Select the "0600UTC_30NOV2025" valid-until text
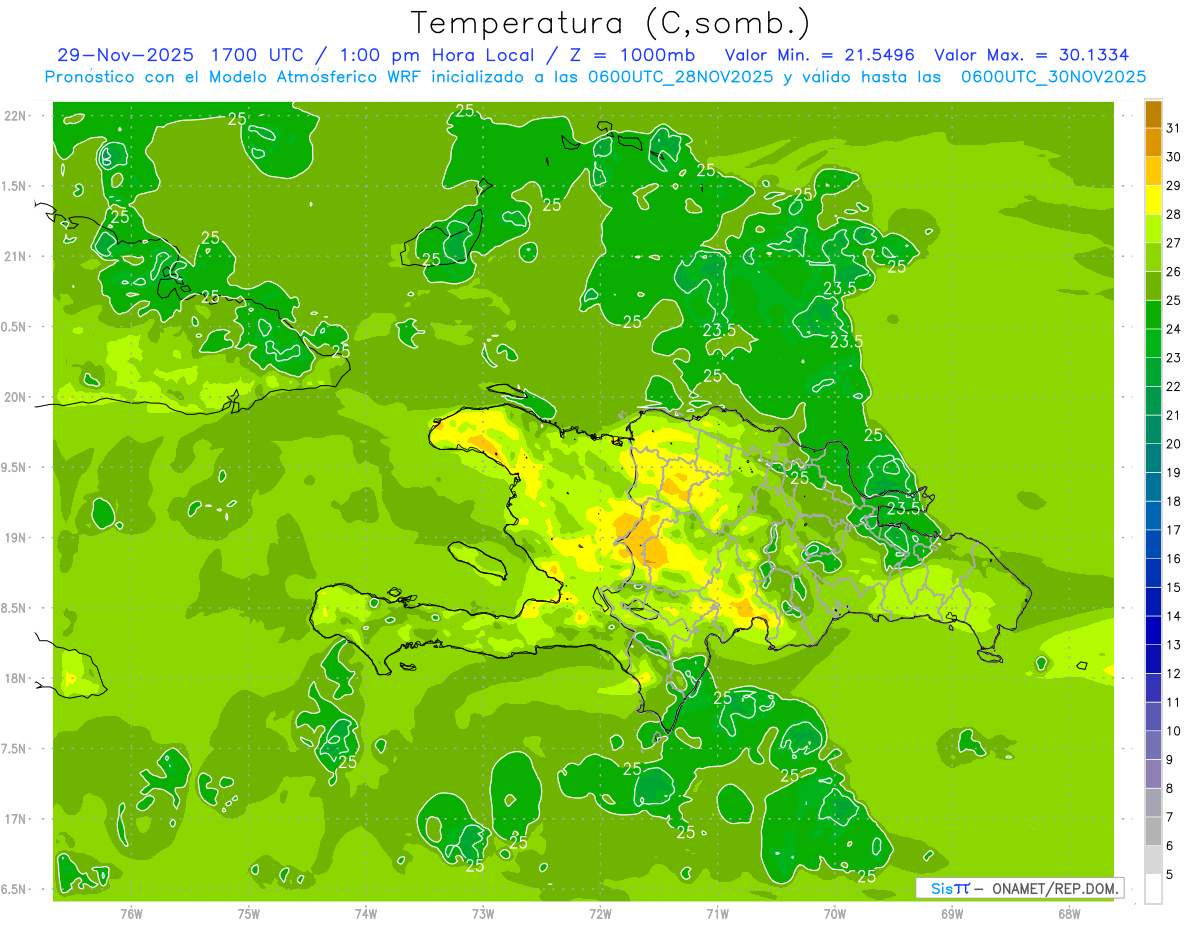 [x=1053, y=76]
